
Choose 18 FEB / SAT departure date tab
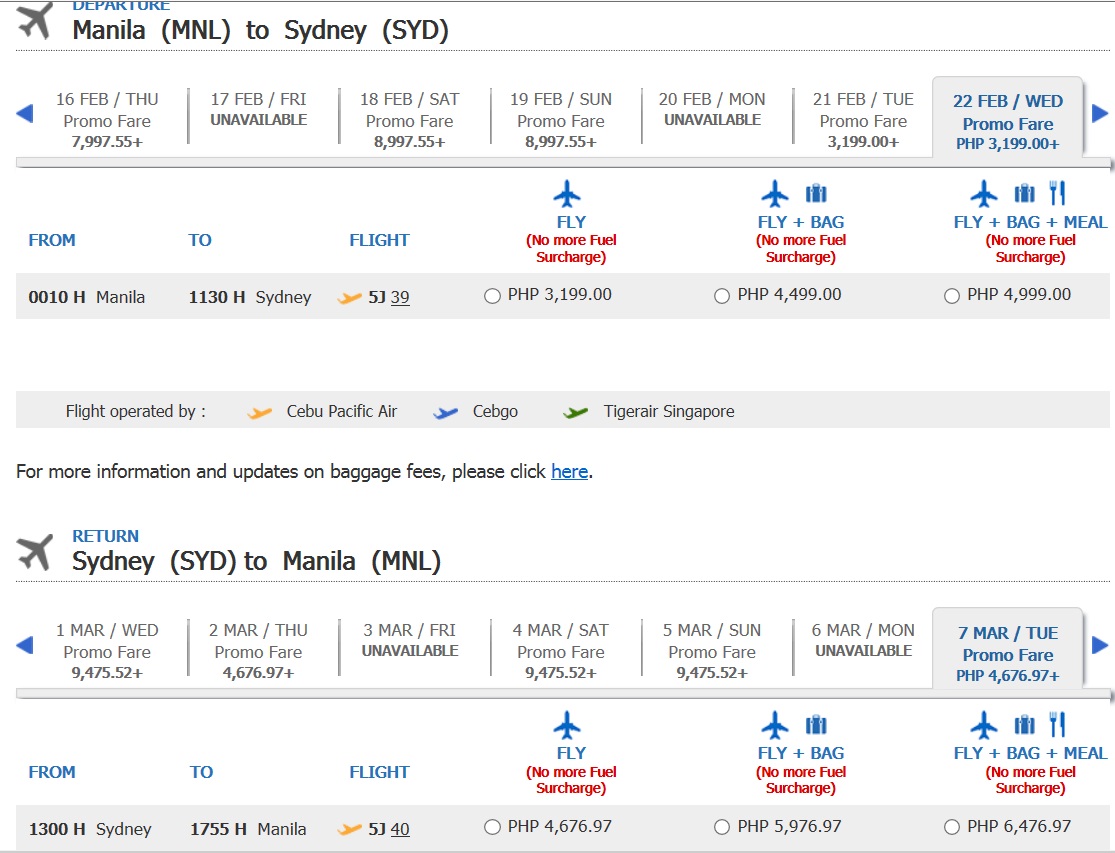coord(410,119)
